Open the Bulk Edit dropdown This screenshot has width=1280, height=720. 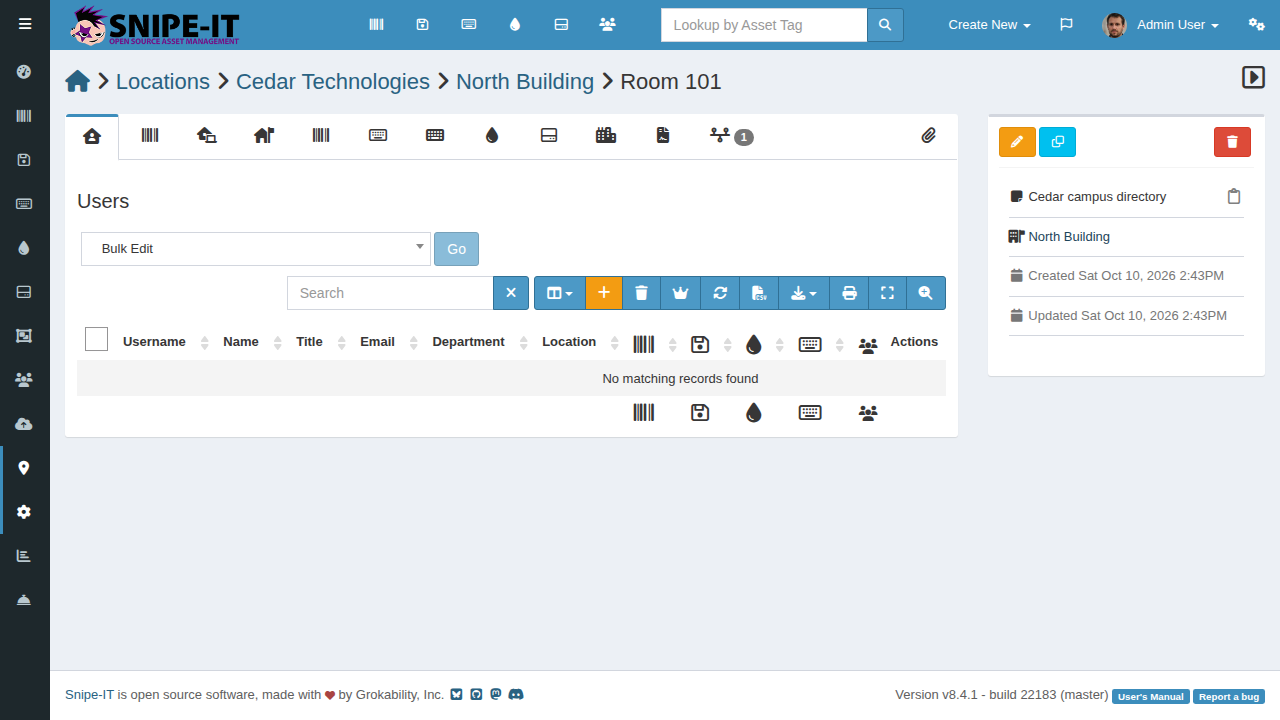(x=256, y=249)
